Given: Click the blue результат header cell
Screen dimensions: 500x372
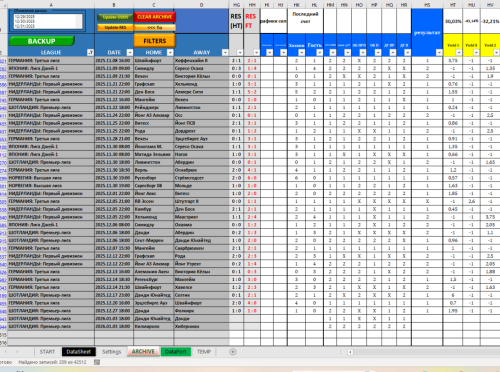Looking at the screenshot, I should coord(427,33).
